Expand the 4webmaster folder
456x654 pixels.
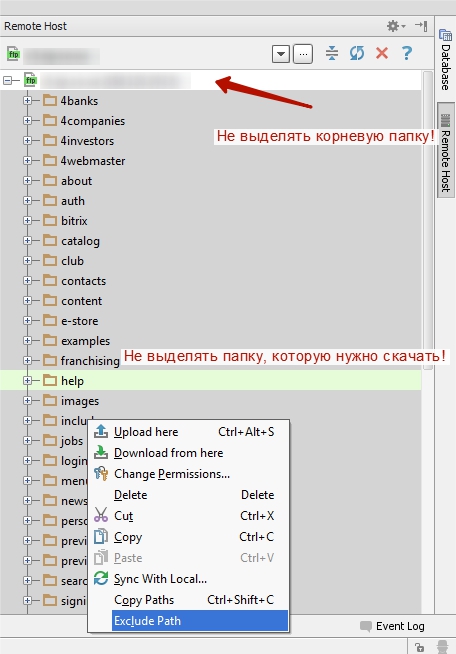(x=27, y=160)
